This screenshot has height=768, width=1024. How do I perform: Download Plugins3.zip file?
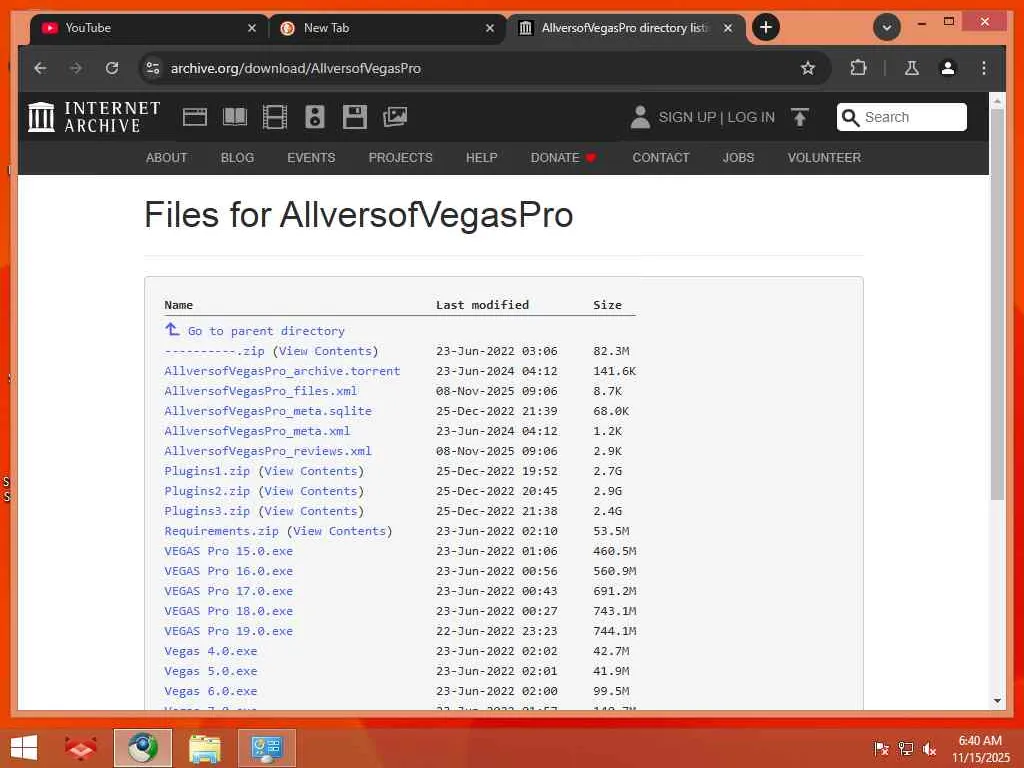point(207,511)
